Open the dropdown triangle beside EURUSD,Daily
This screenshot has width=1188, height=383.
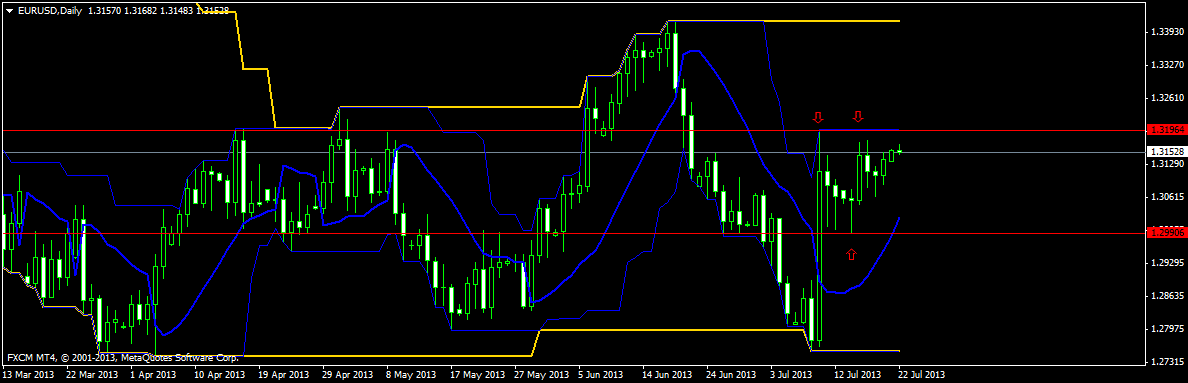tap(9, 10)
